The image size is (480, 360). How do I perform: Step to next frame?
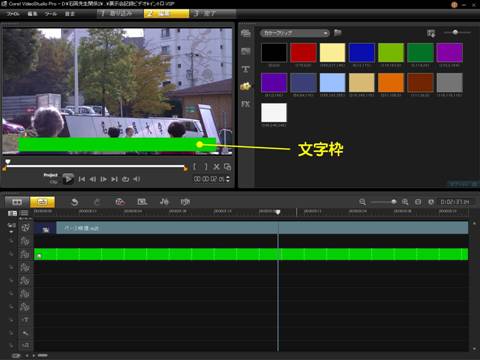pos(104,179)
